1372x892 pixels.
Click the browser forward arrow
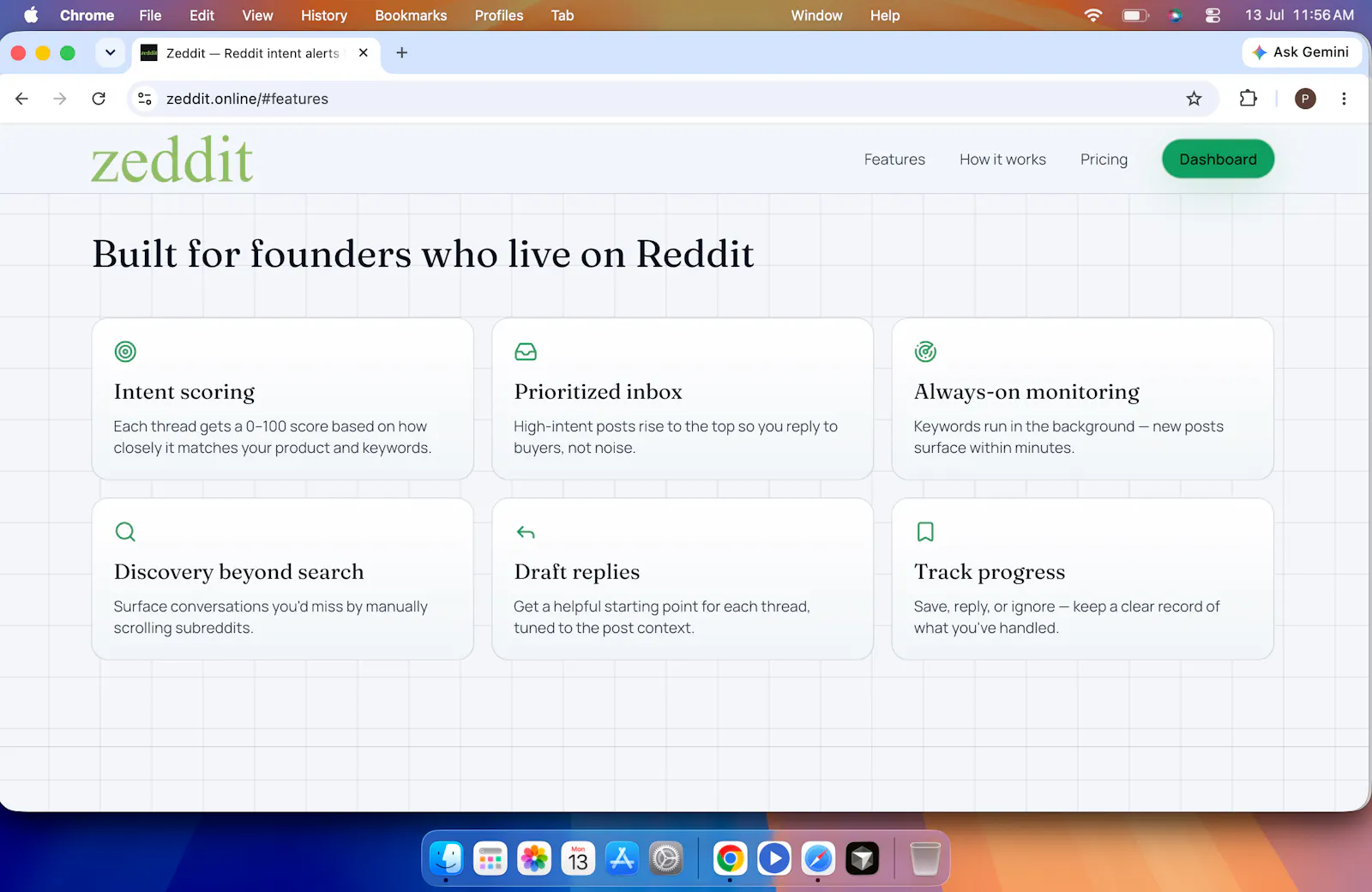coord(59,99)
